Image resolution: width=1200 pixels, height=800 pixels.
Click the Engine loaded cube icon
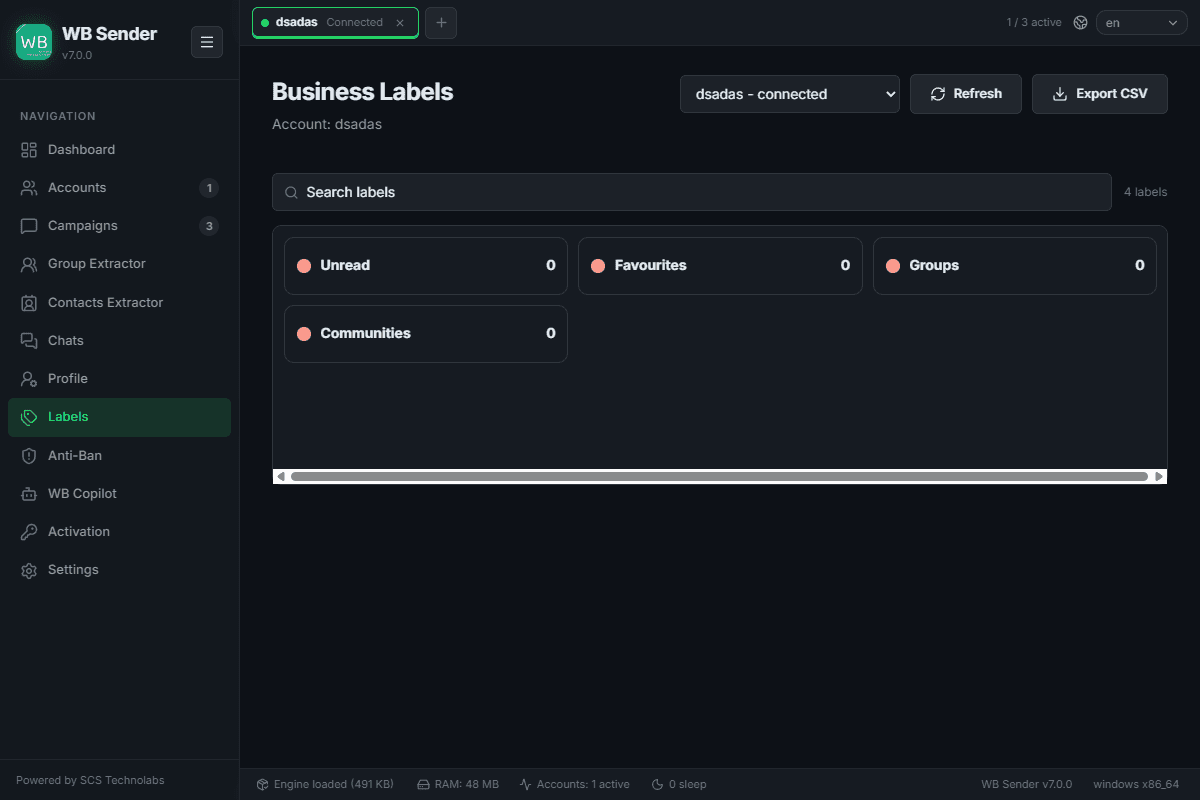(262, 784)
